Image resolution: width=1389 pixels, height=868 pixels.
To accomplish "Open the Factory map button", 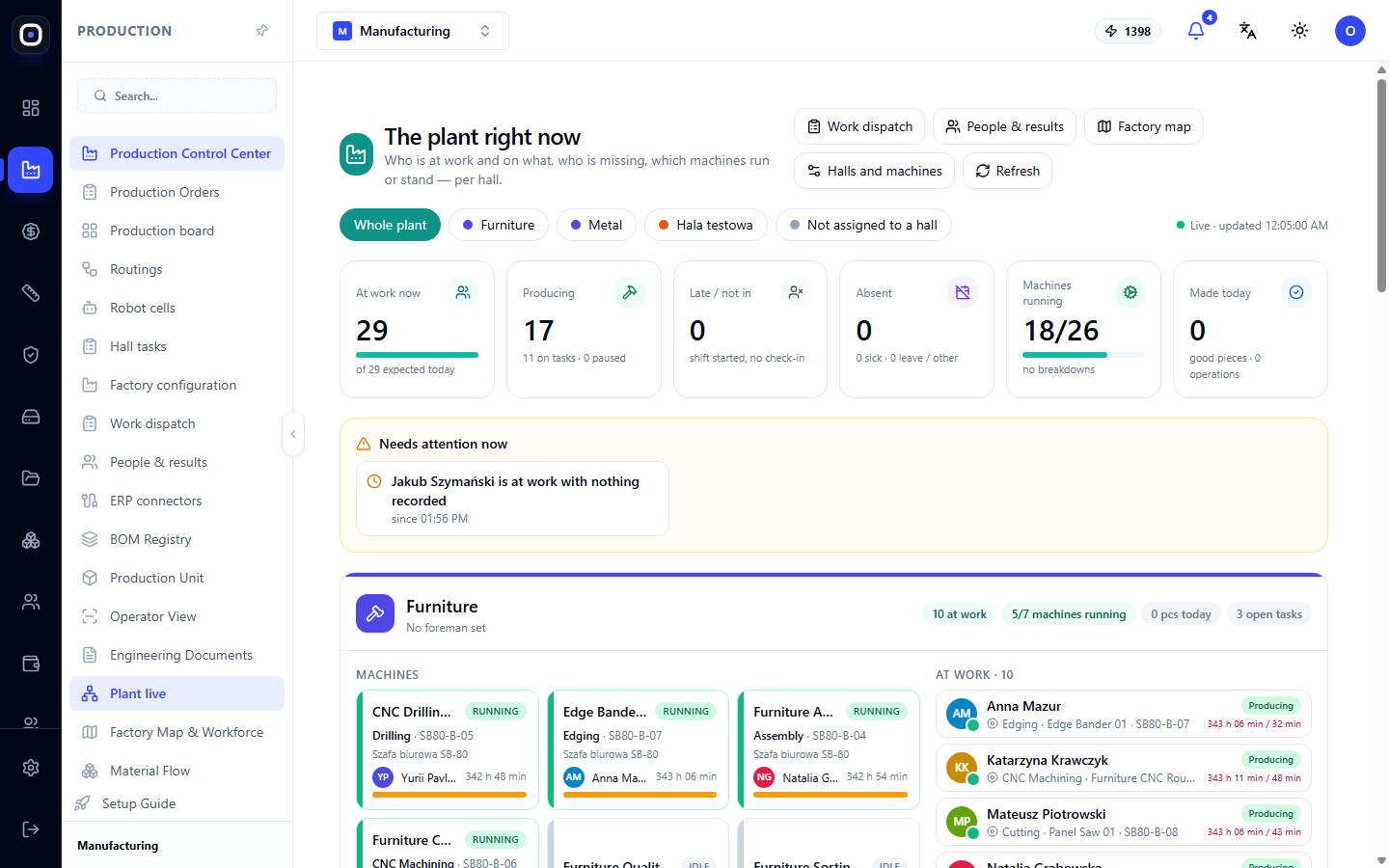I will click(x=1143, y=126).
